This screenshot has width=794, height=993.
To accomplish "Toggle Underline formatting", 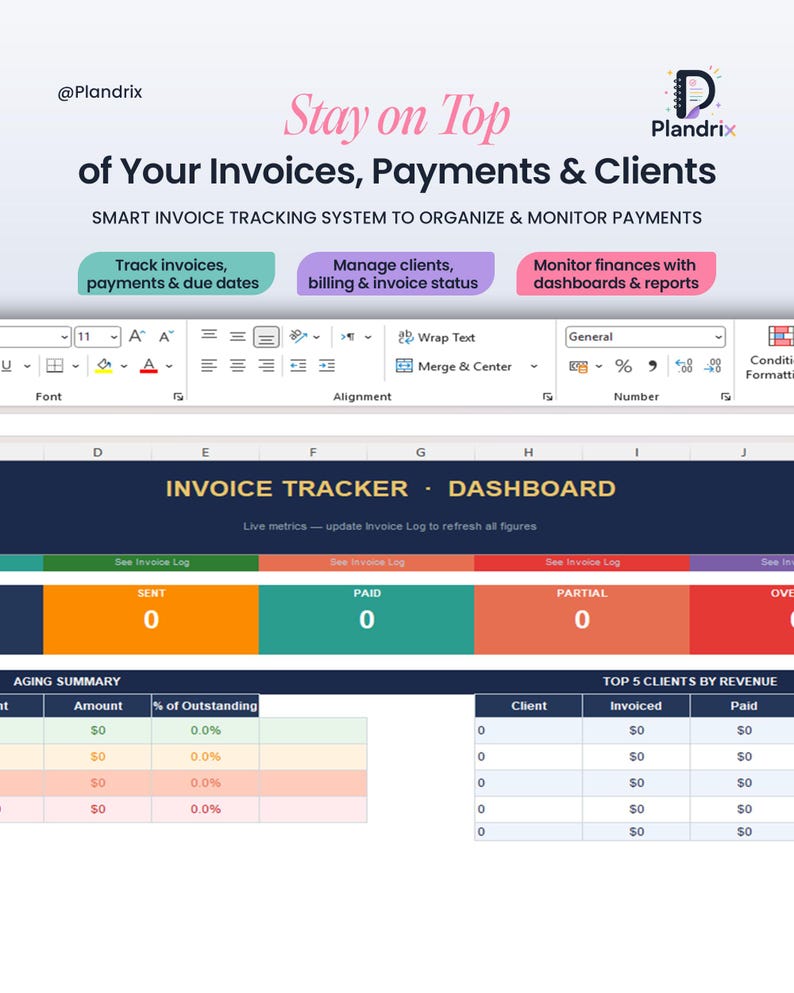I will click(6, 365).
